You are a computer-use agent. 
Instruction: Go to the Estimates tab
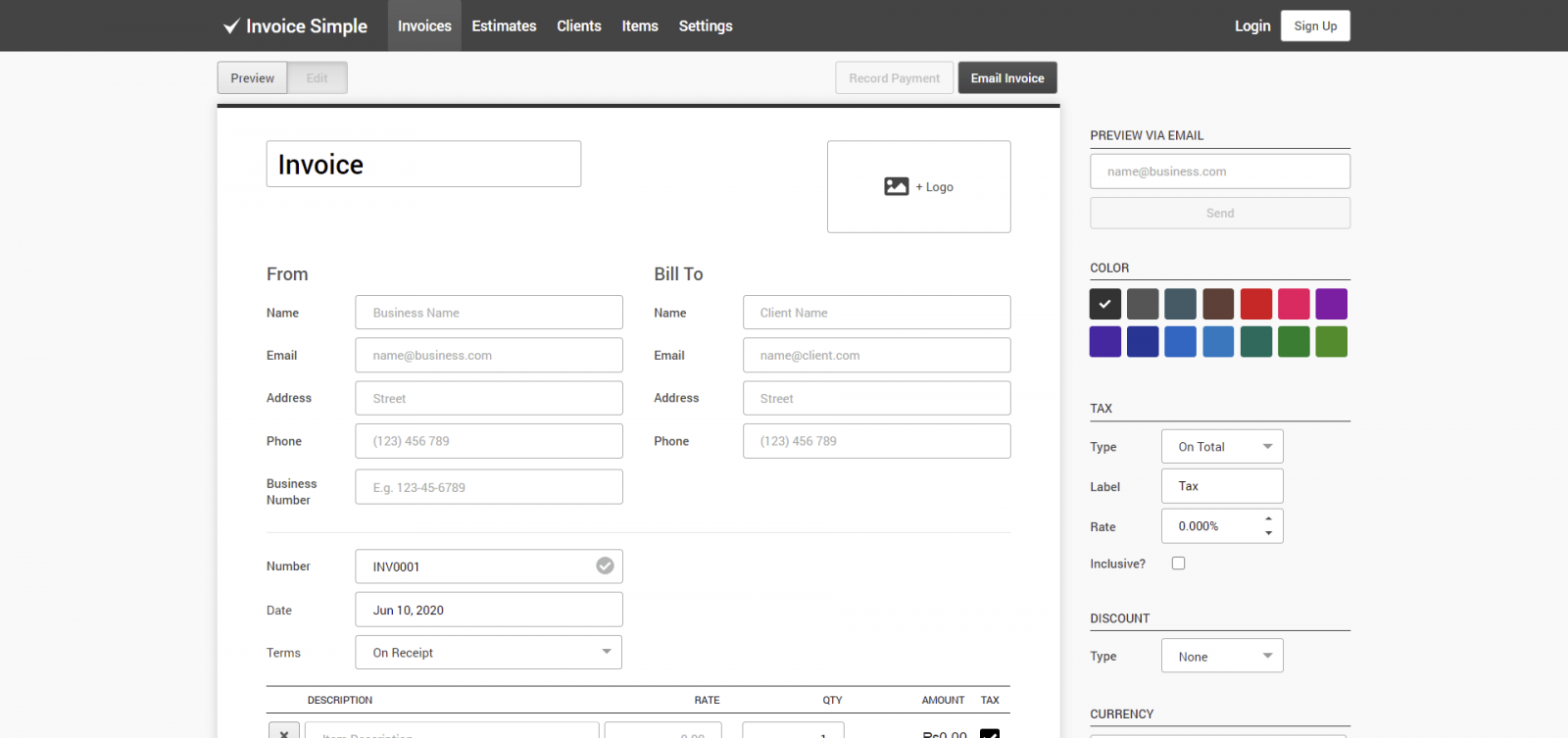click(x=504, y=25)
